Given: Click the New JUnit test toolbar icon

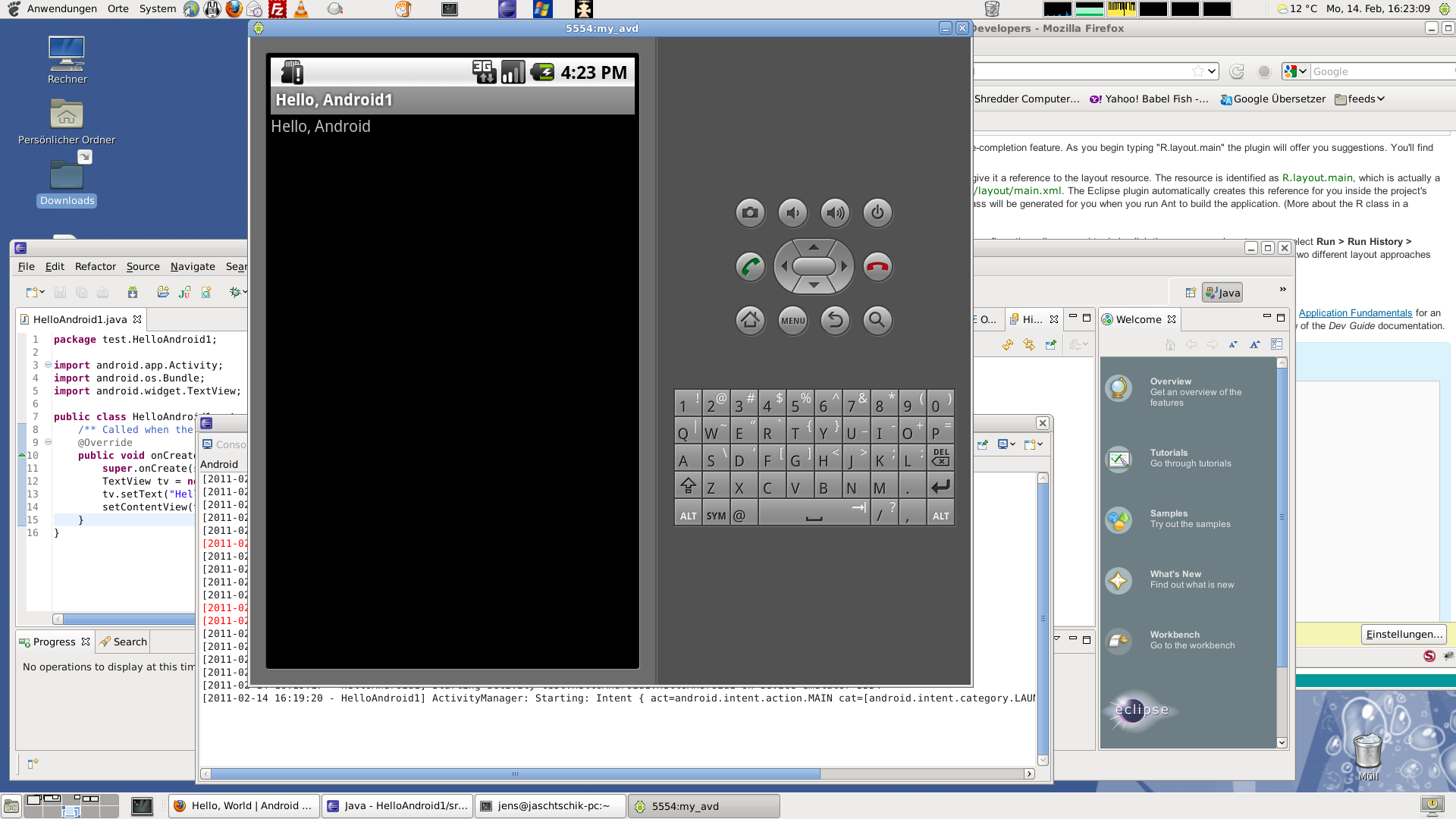Looking at the screenshot, I should [184, 293].
